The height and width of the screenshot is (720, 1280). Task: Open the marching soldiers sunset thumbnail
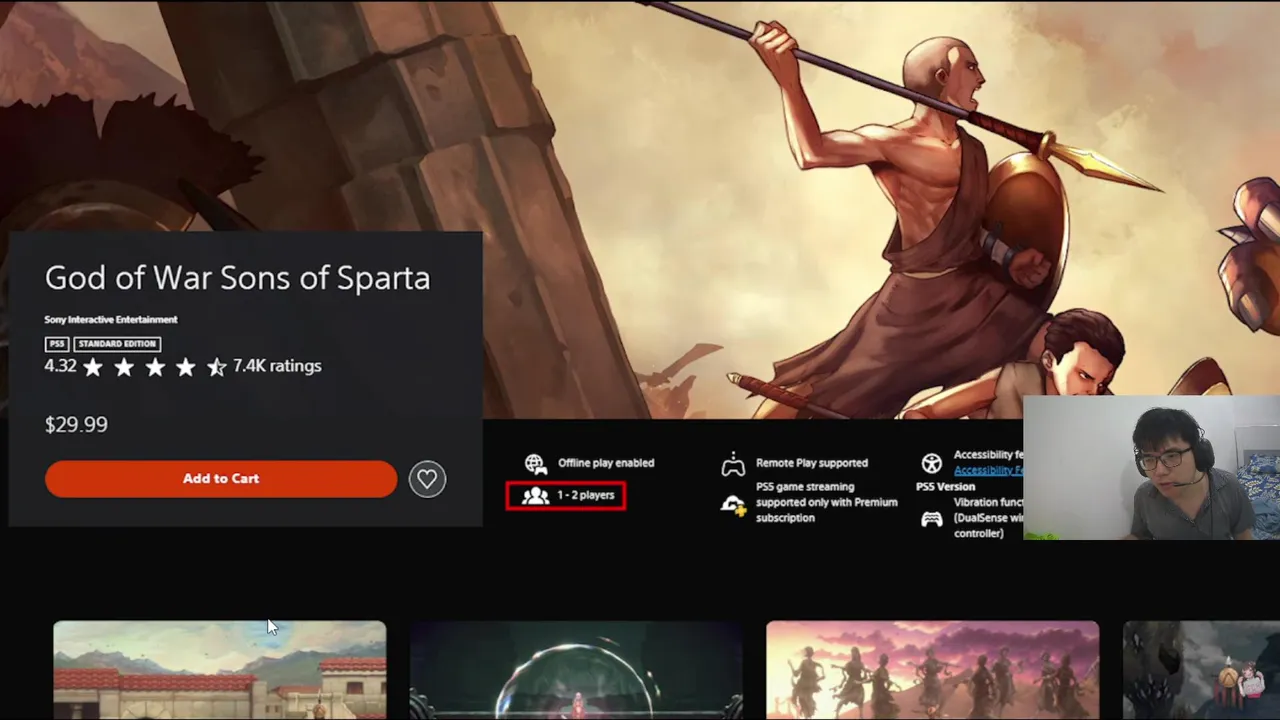click(x=932, y=670)
